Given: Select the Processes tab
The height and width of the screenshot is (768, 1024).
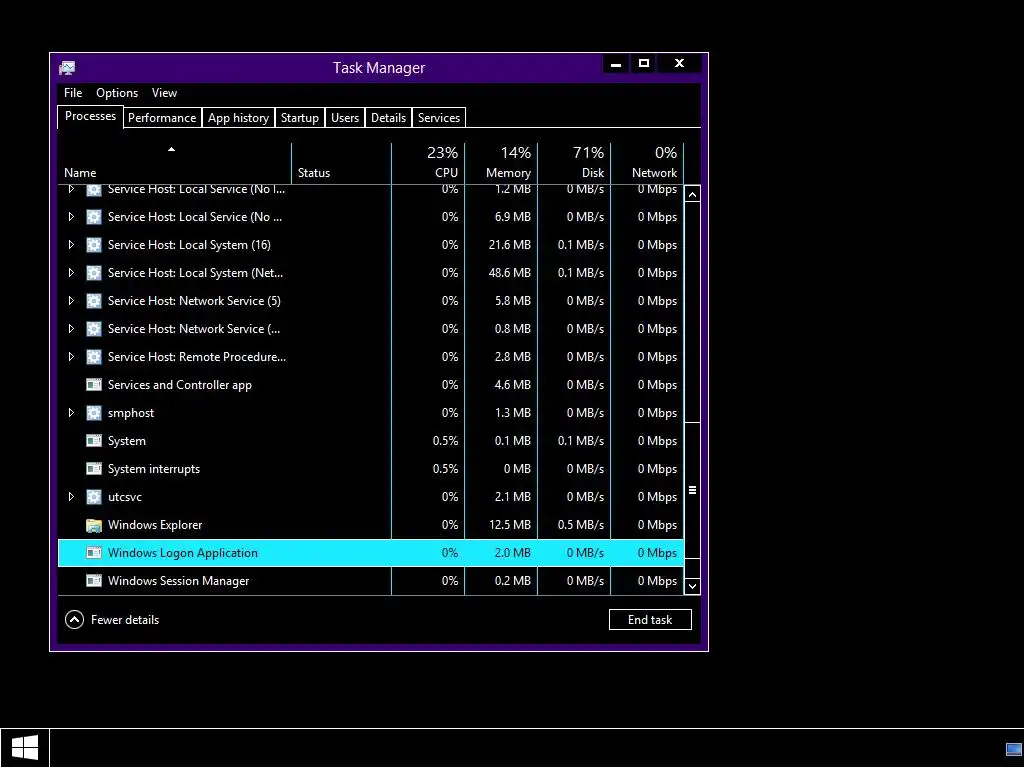Looking at the screenshot, I should (x=90, y=116).
